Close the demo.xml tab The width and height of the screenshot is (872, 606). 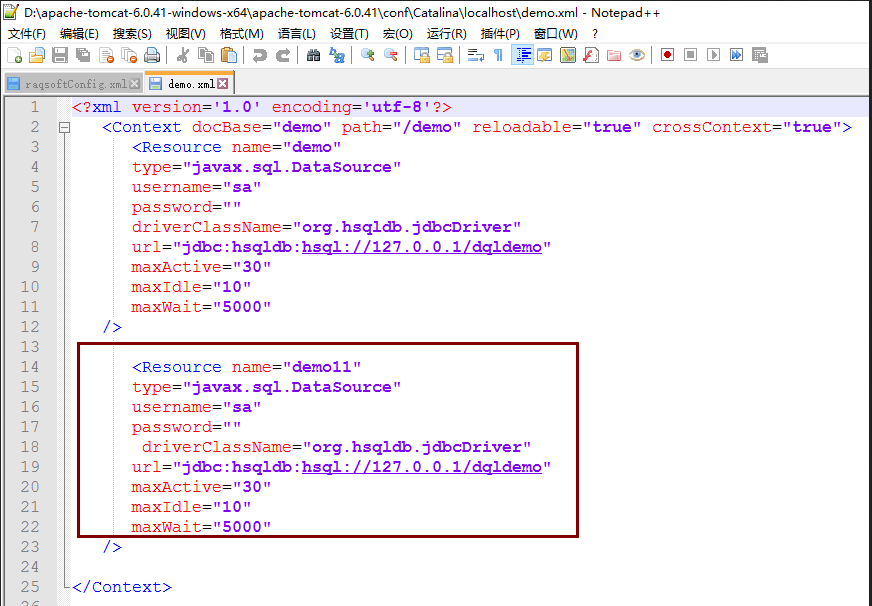point(225,84)
